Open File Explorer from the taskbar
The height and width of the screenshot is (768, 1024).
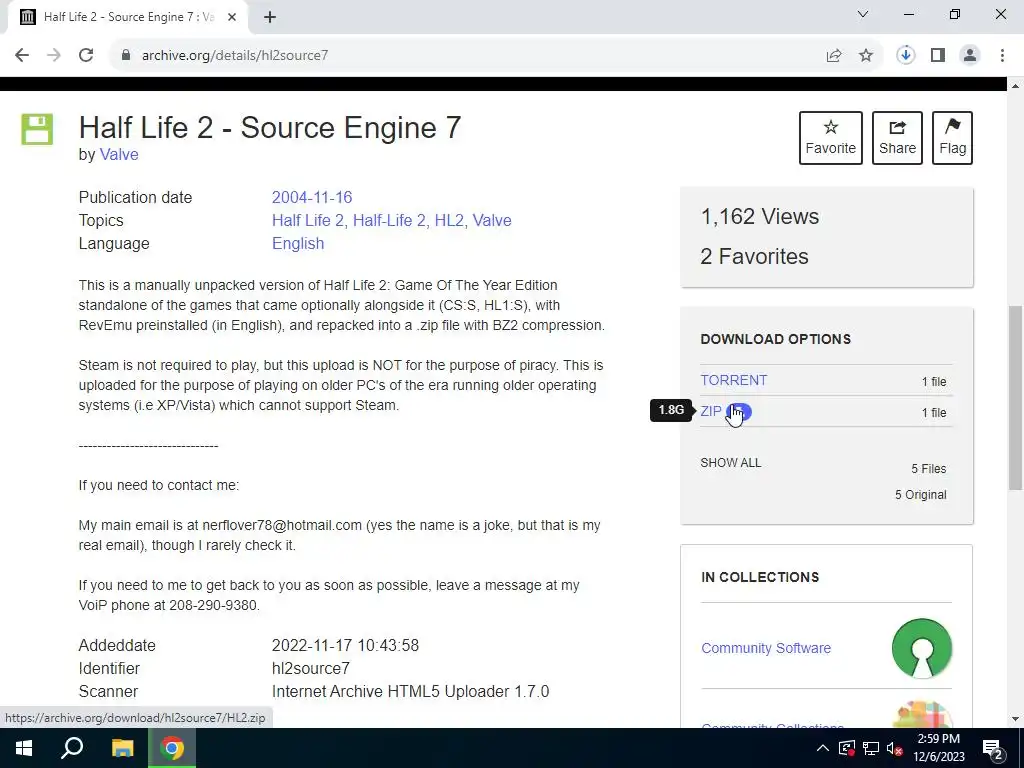coord(122,748)
